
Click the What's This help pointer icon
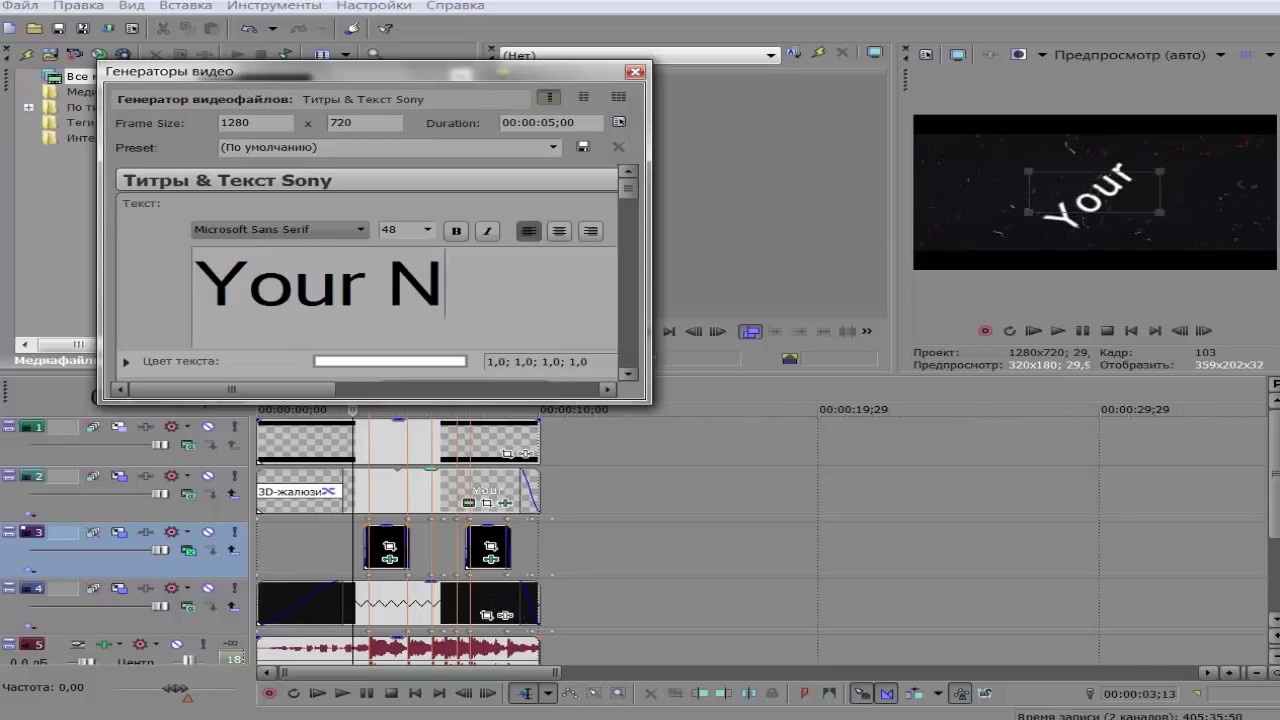[385, 29]
